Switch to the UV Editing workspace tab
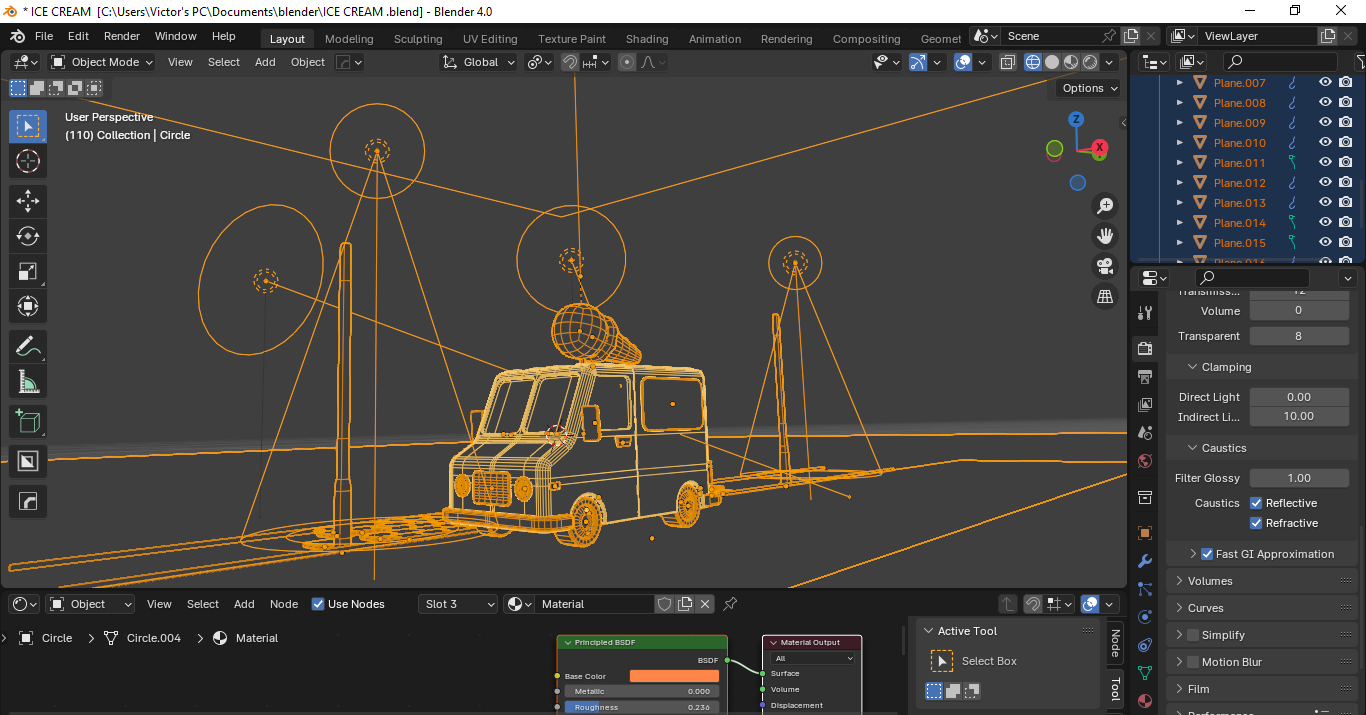 [x=490, y=39]
